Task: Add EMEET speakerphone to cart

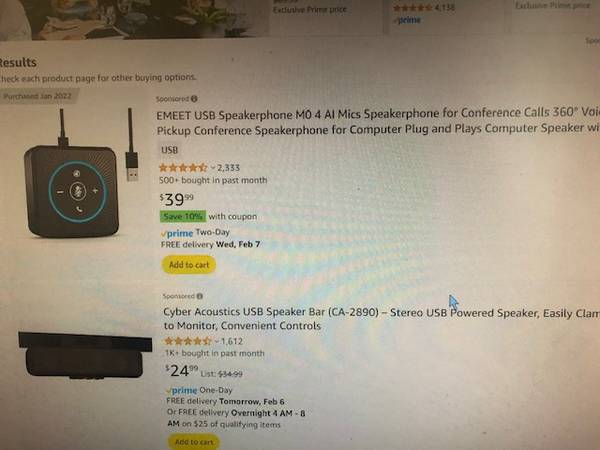Action: point(189,264)
